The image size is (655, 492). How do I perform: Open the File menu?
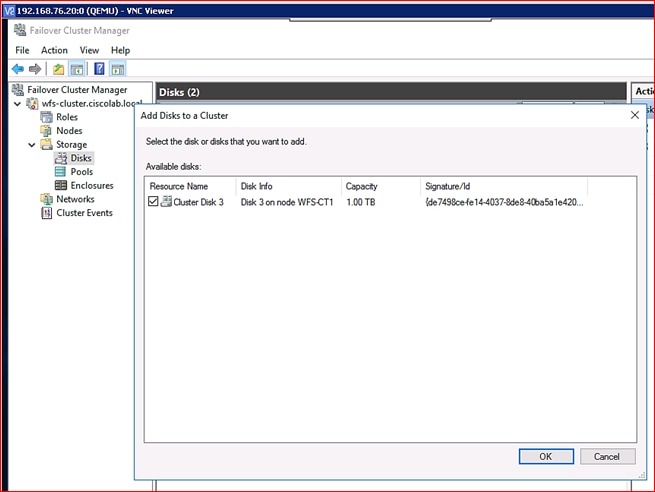[x=22, y=50]
